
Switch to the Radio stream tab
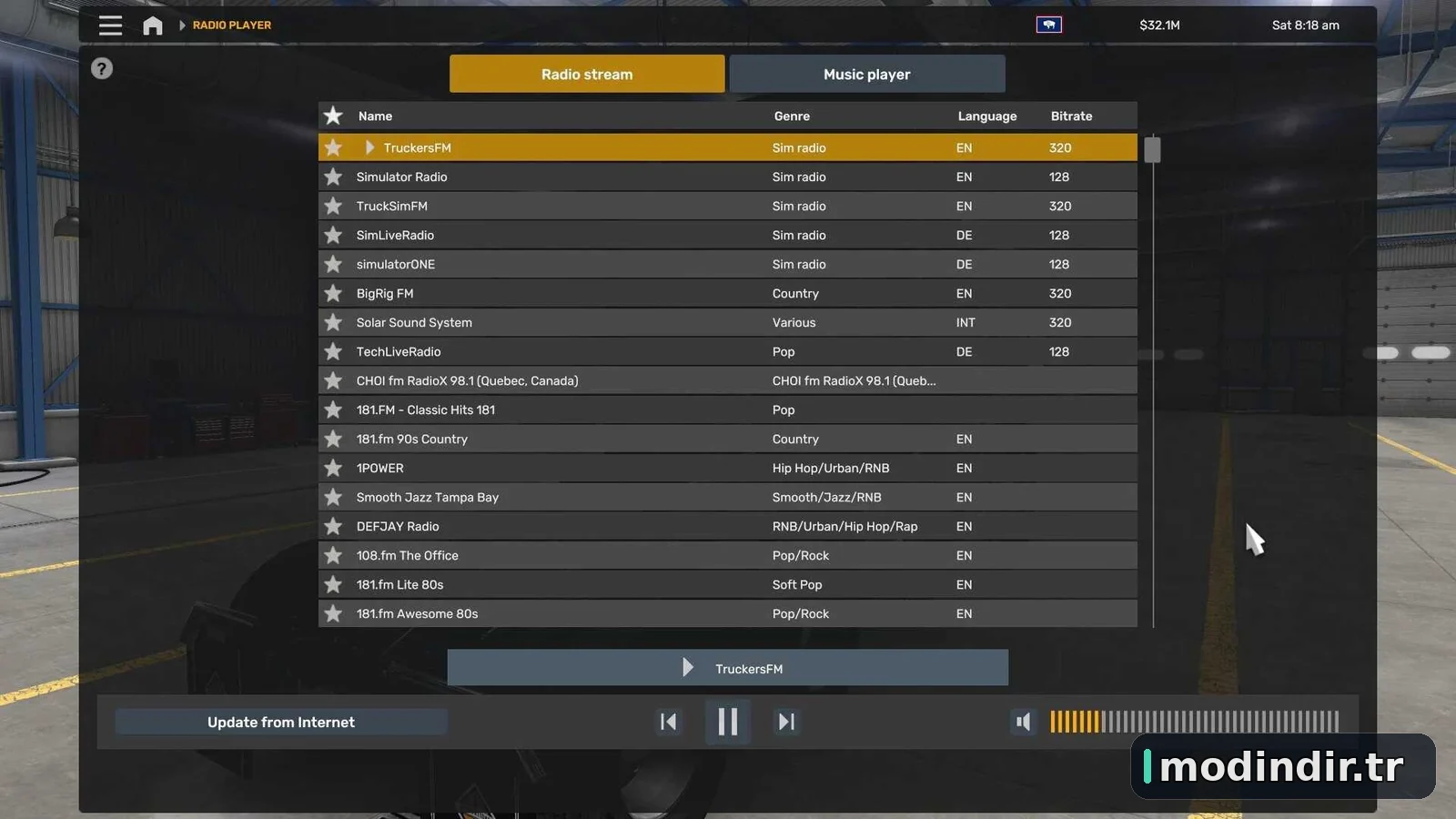(x=587, y=74)
